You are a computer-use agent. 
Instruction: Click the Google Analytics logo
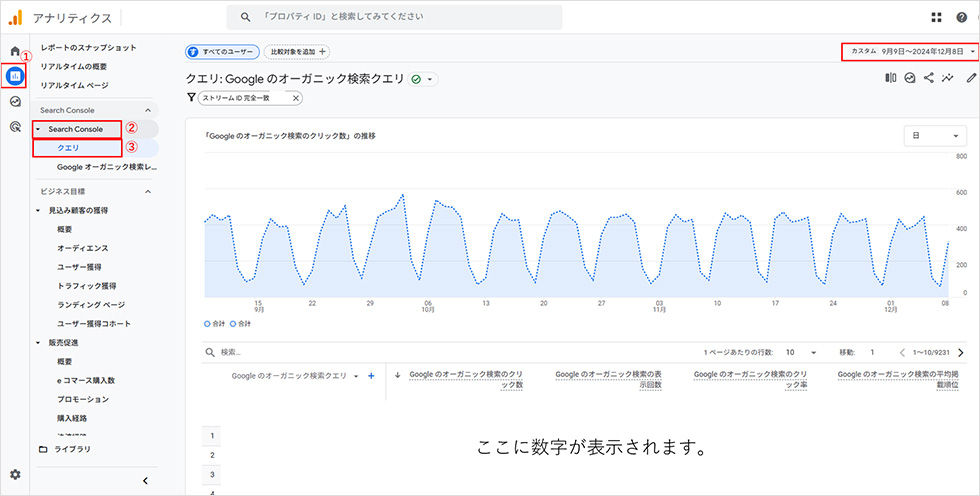coord(15,17)
